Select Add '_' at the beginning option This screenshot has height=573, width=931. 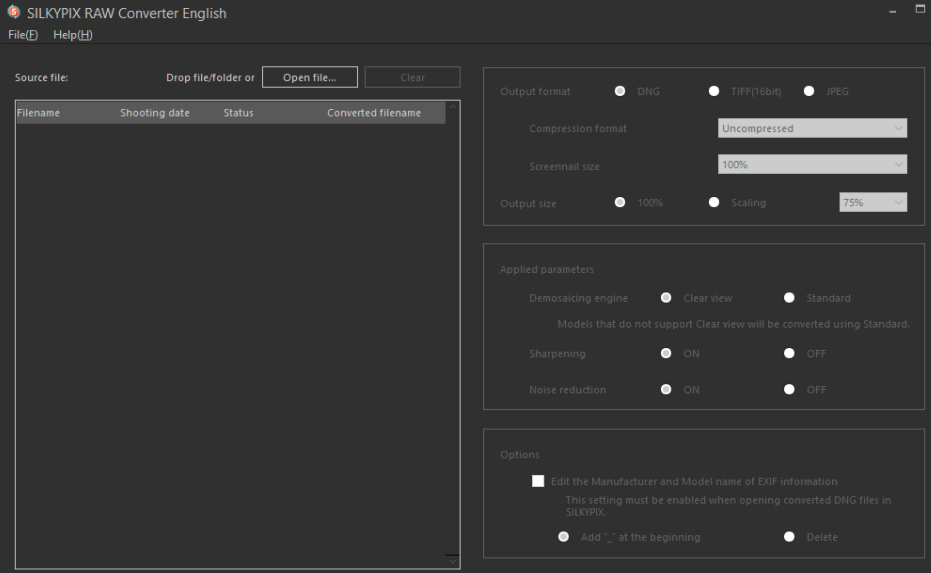point(563,537)
